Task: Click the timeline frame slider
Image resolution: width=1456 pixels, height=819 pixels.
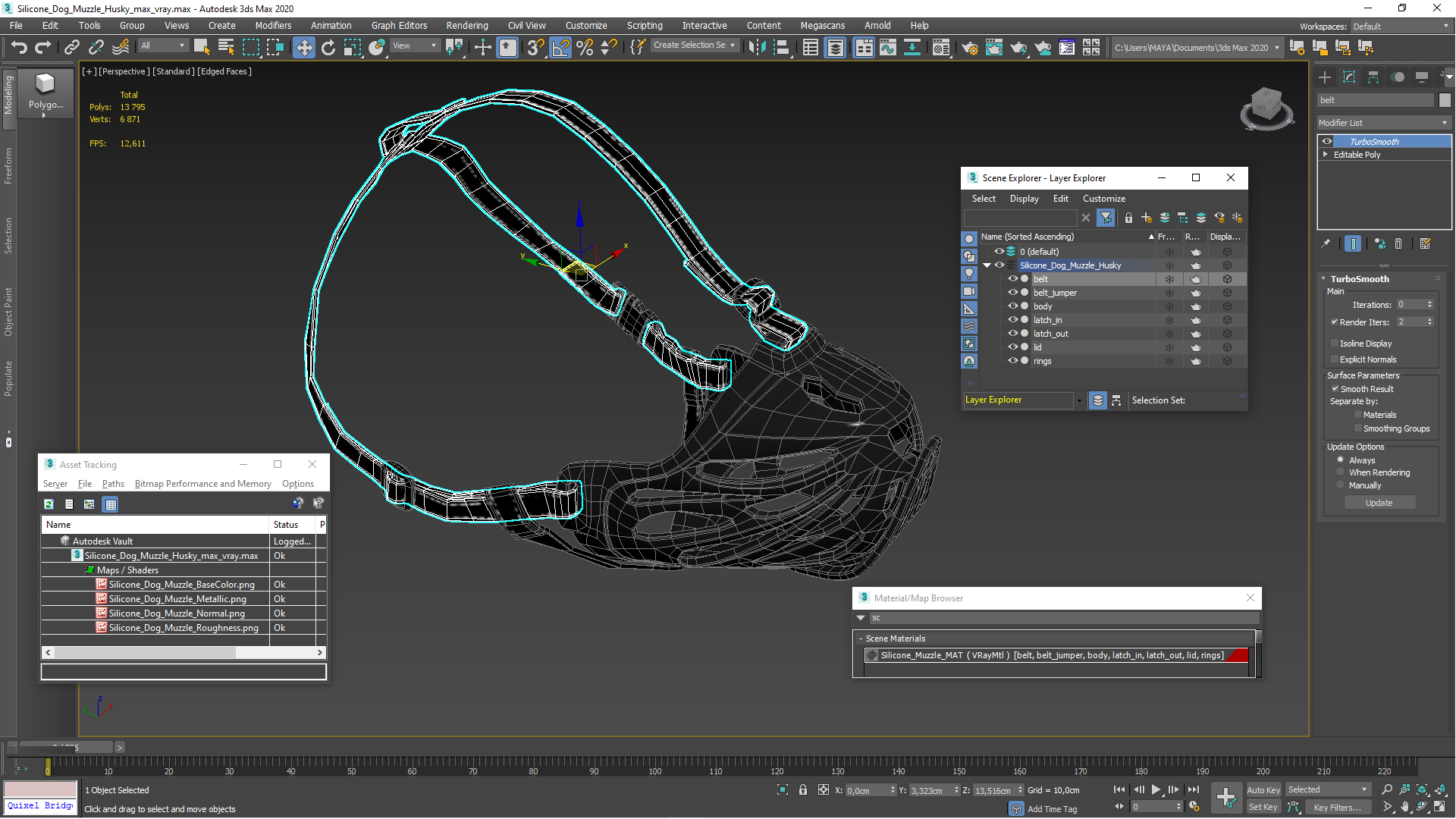Action: [67, 747]
